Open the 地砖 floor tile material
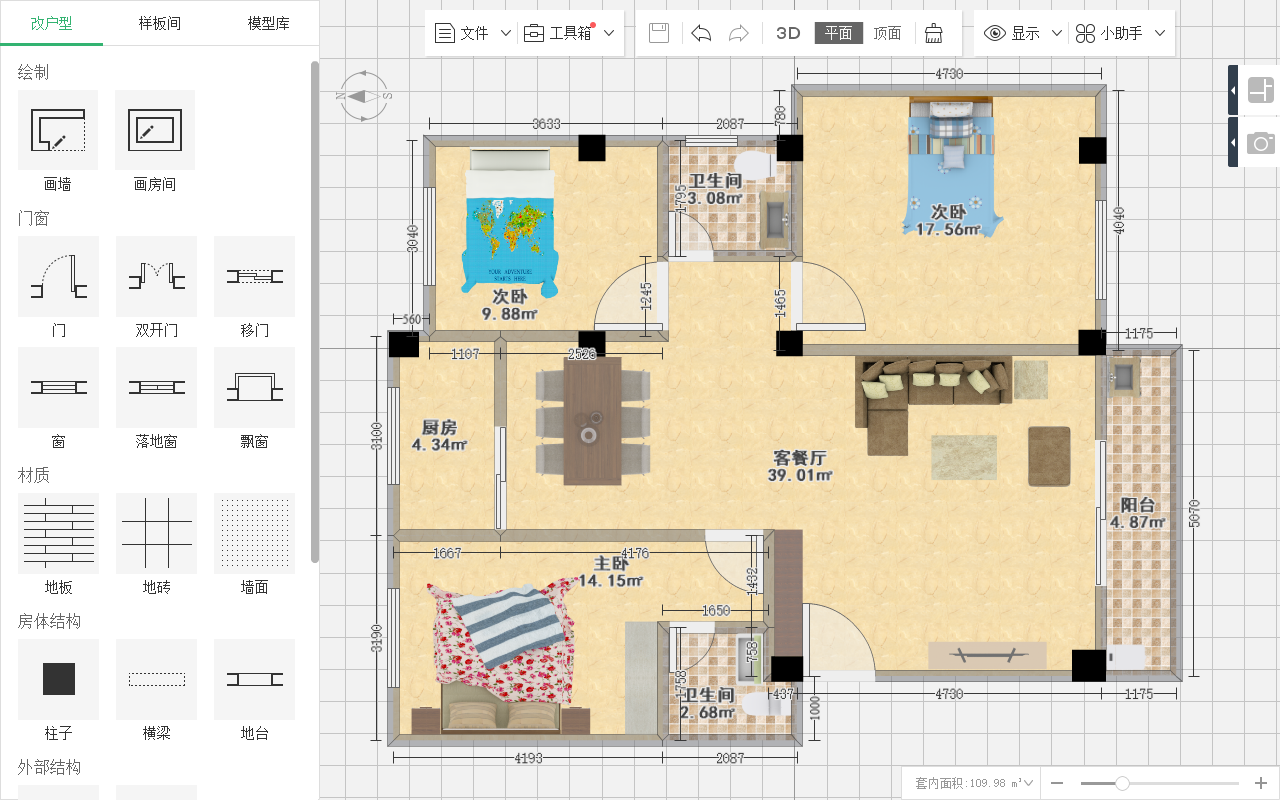Image resolution: width=1280 pixels, height=800 pixels. [156, 533]
